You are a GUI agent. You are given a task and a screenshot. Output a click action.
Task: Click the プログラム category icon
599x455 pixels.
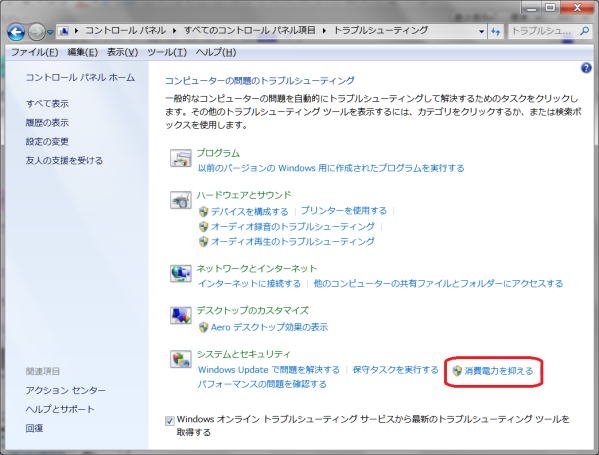pyautogui.click(x=181, y=158)
